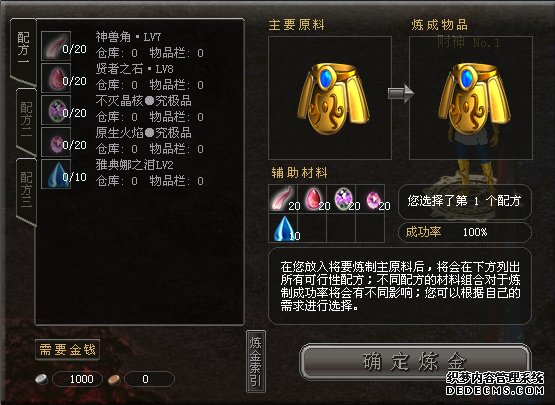Select red stone slot in 辅助材料 grid

312,199
